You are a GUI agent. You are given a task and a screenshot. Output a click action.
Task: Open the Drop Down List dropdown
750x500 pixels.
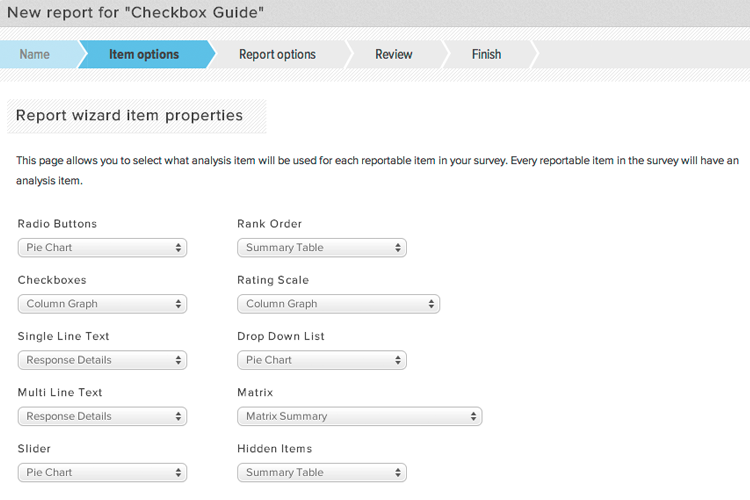(322, 360)
